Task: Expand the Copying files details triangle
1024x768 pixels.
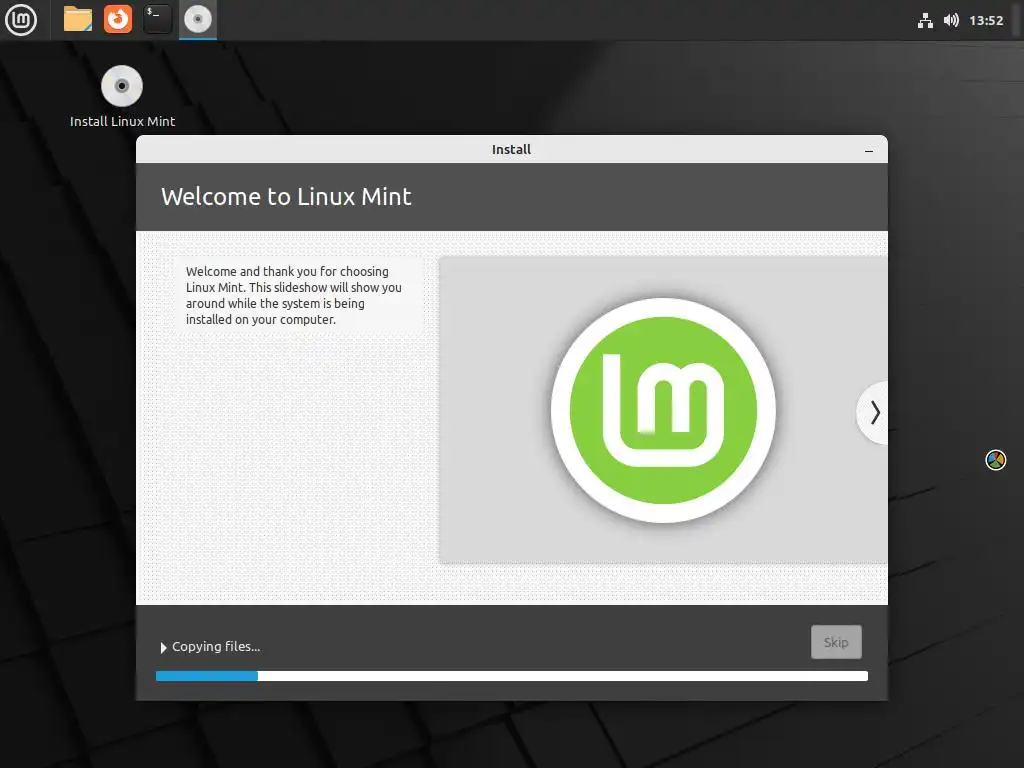Action: click(x=163, y=647)
